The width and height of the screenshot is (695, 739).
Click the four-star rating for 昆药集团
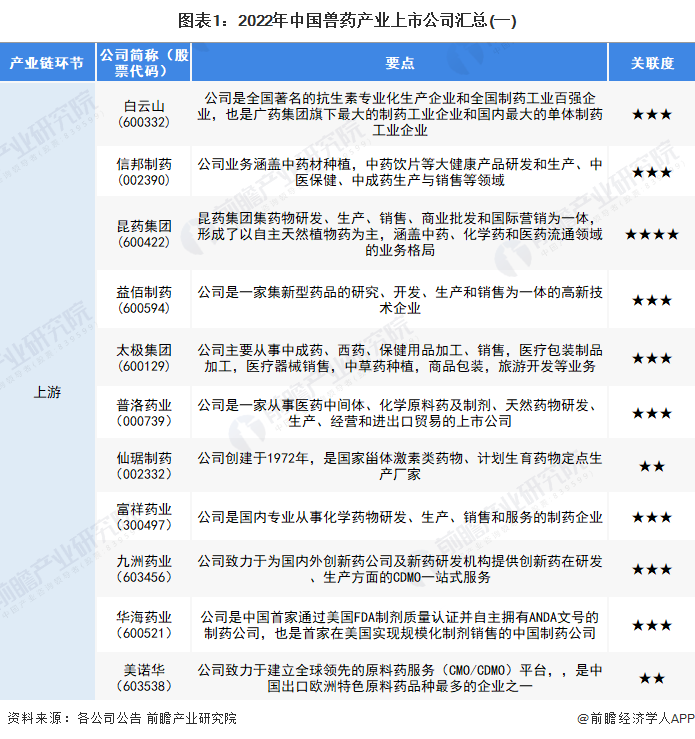click(652, 234)
